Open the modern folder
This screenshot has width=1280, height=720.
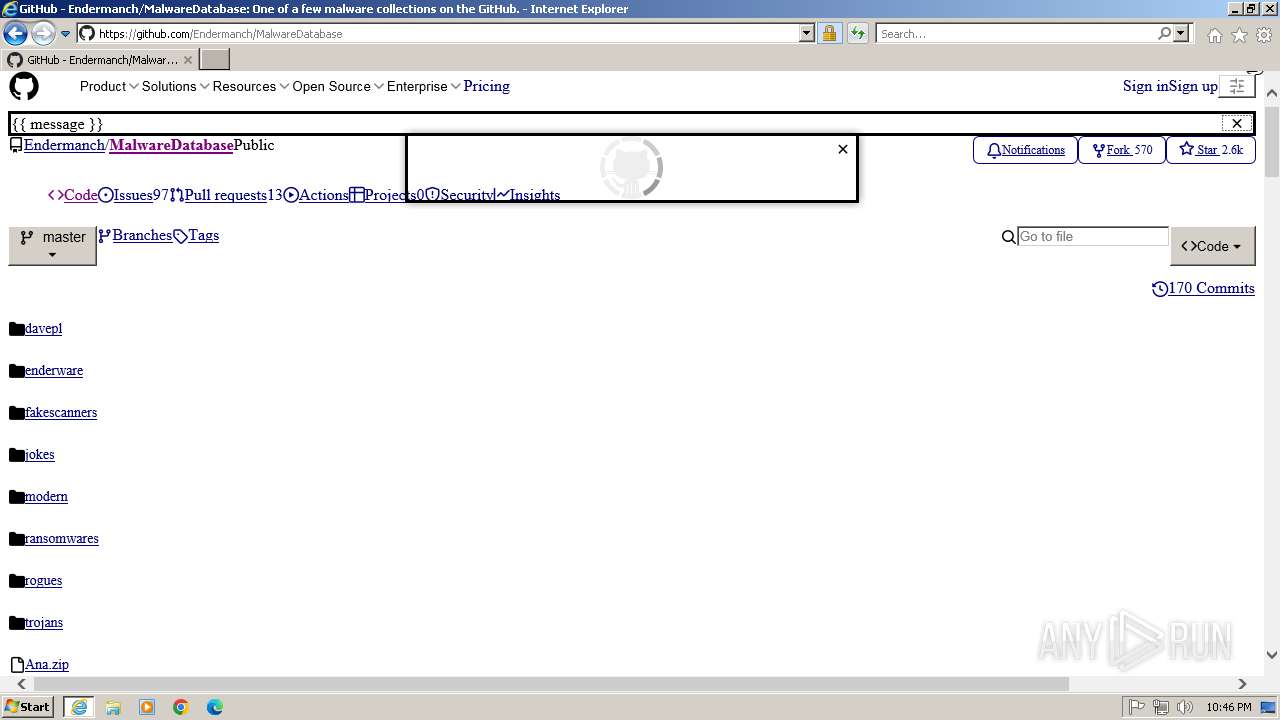[46, 496]
